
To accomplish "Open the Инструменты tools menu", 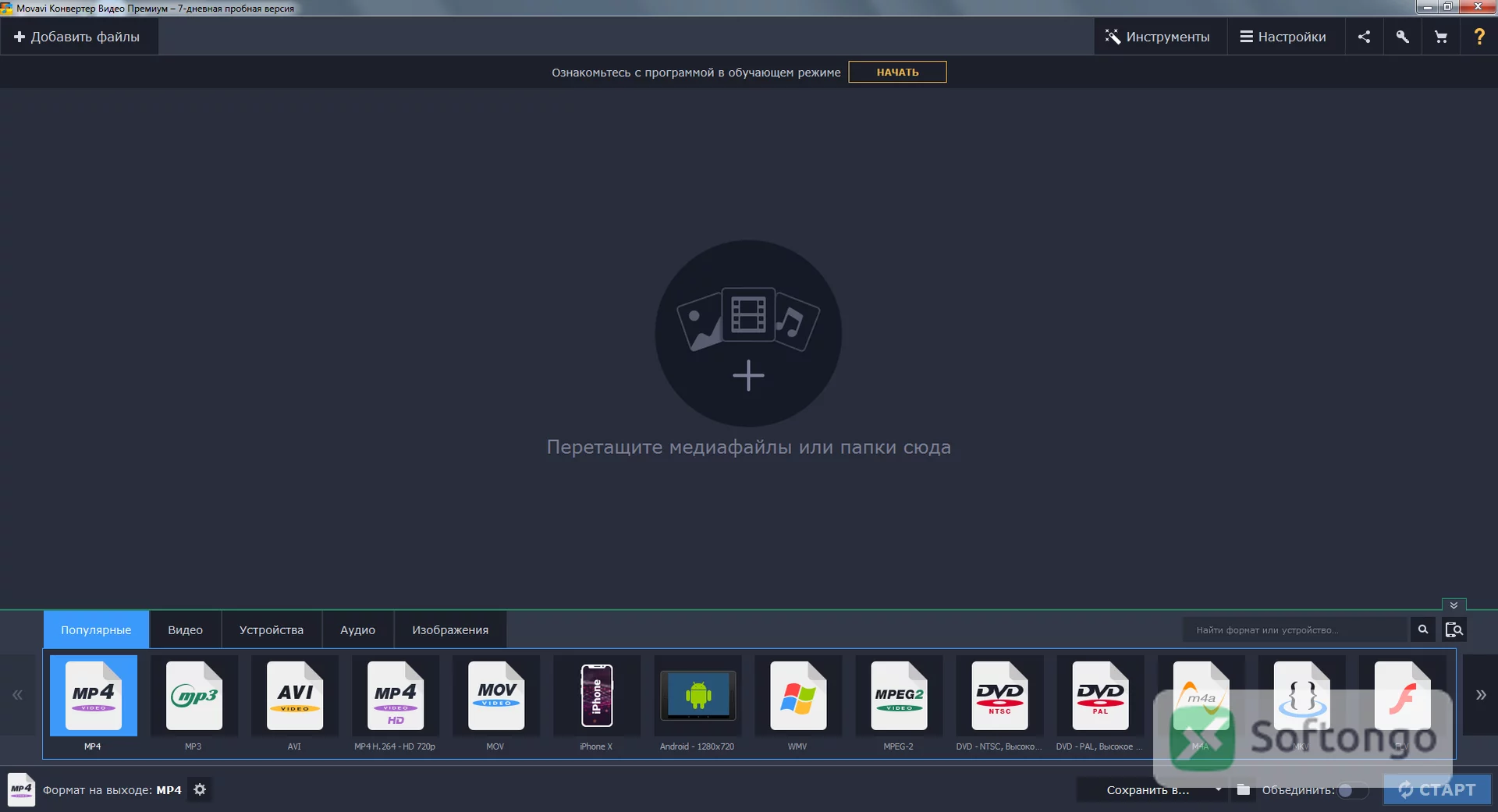I will [x=1158, y=37].
